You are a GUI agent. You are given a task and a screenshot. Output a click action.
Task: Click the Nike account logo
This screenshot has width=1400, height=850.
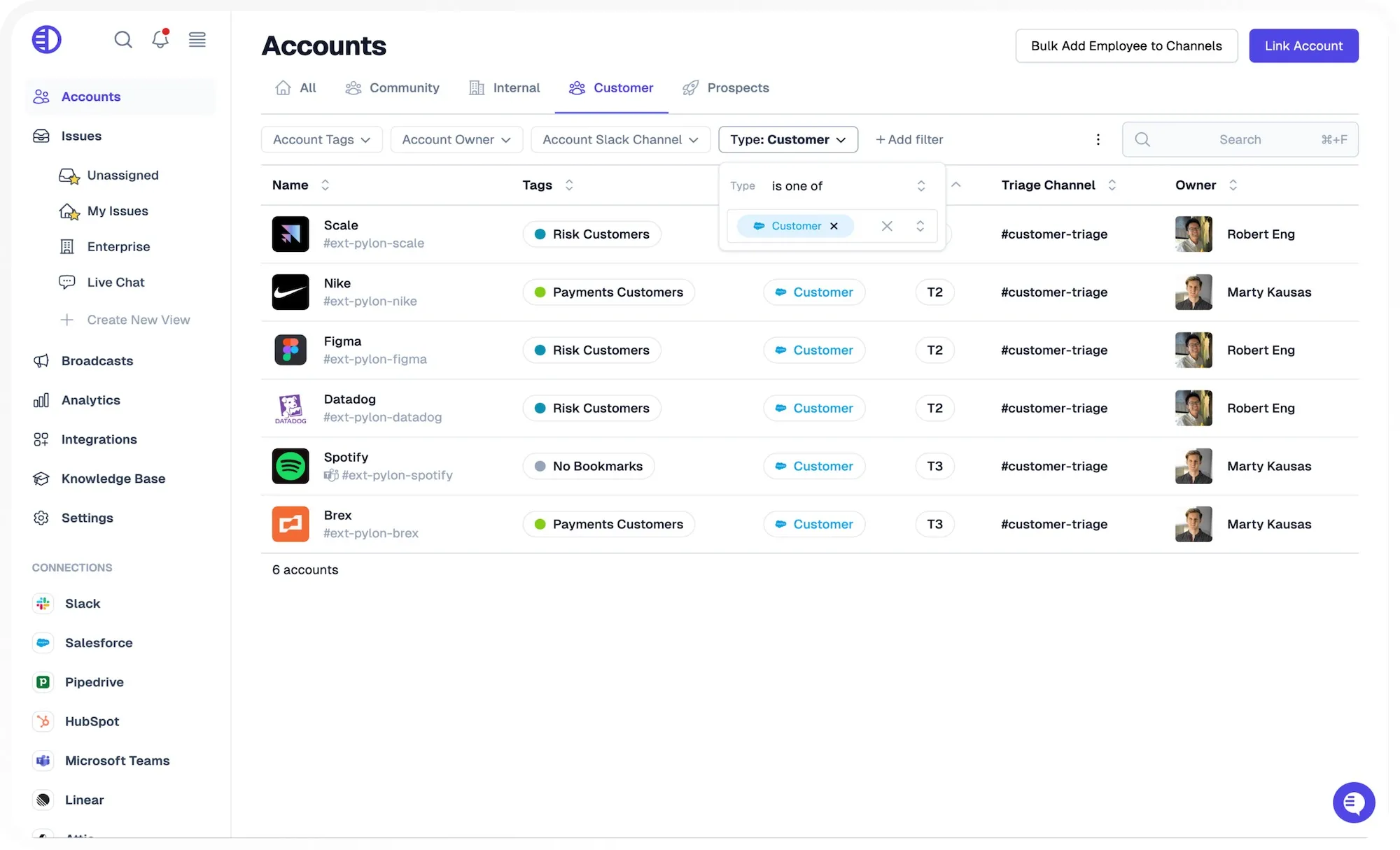(290, 292)
